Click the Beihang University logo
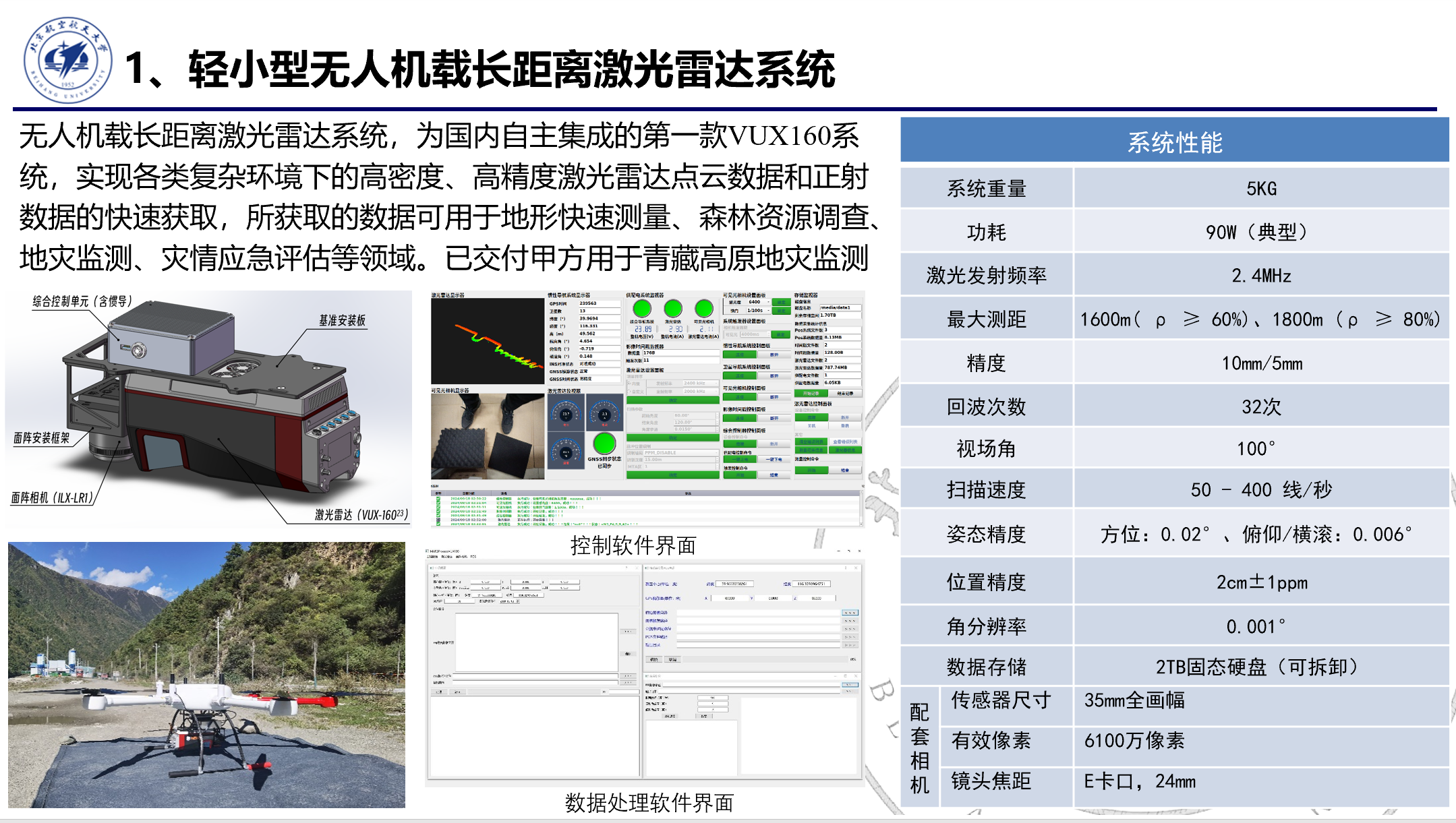Viewport: 1456px width, 823px height. pyautogui.click(x=67, y=60)
